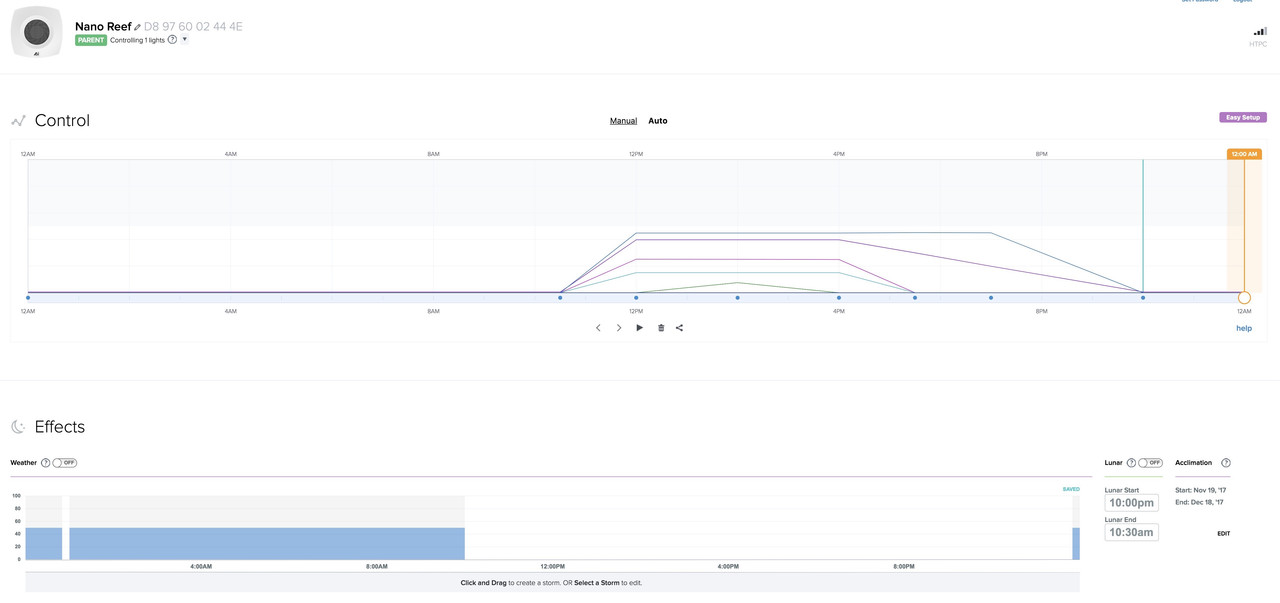Select the timeline point at 4PM
Image resolution: width=1280 pixels, height=603 pixels.
coord(838,297)
